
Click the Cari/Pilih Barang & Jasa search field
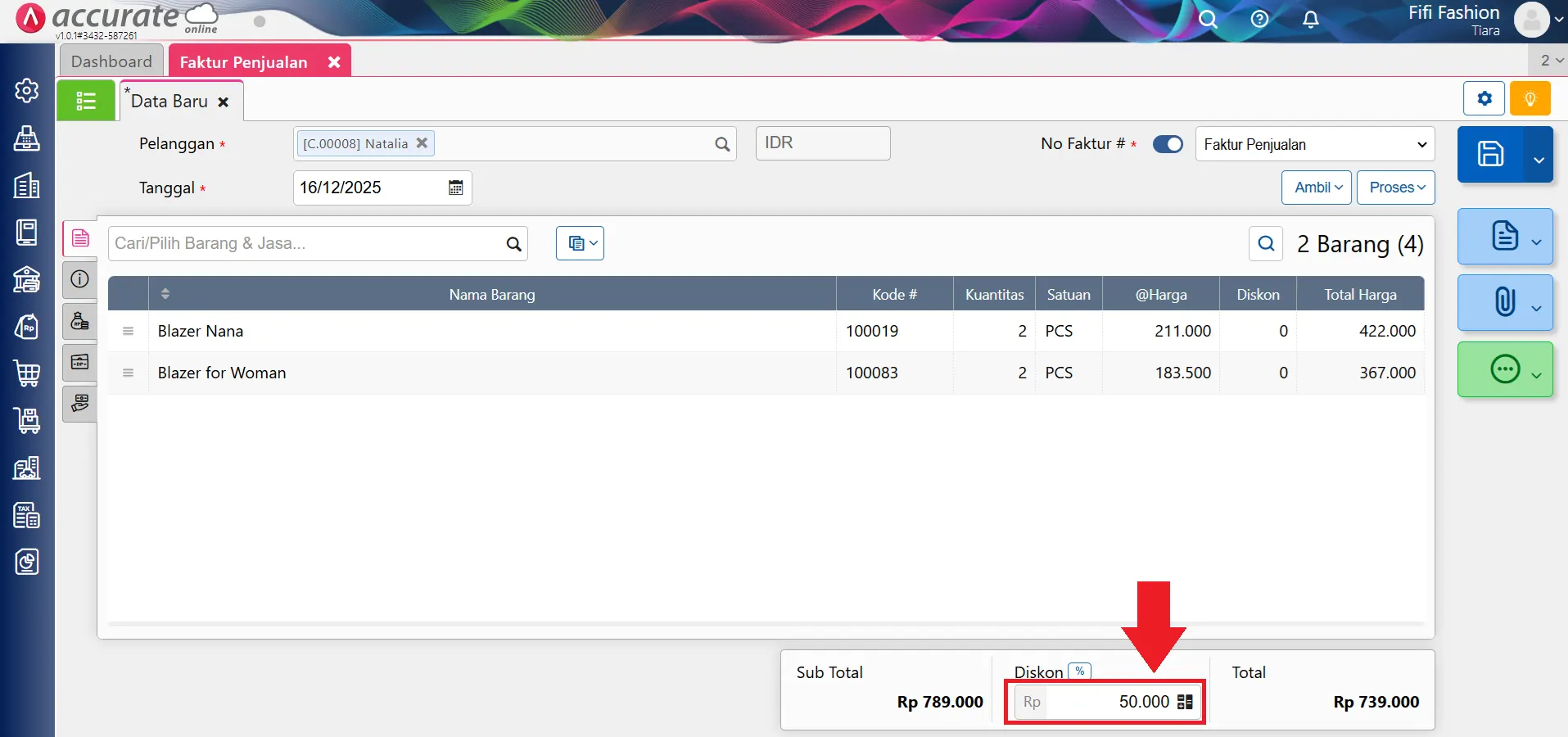coord(307,243)
